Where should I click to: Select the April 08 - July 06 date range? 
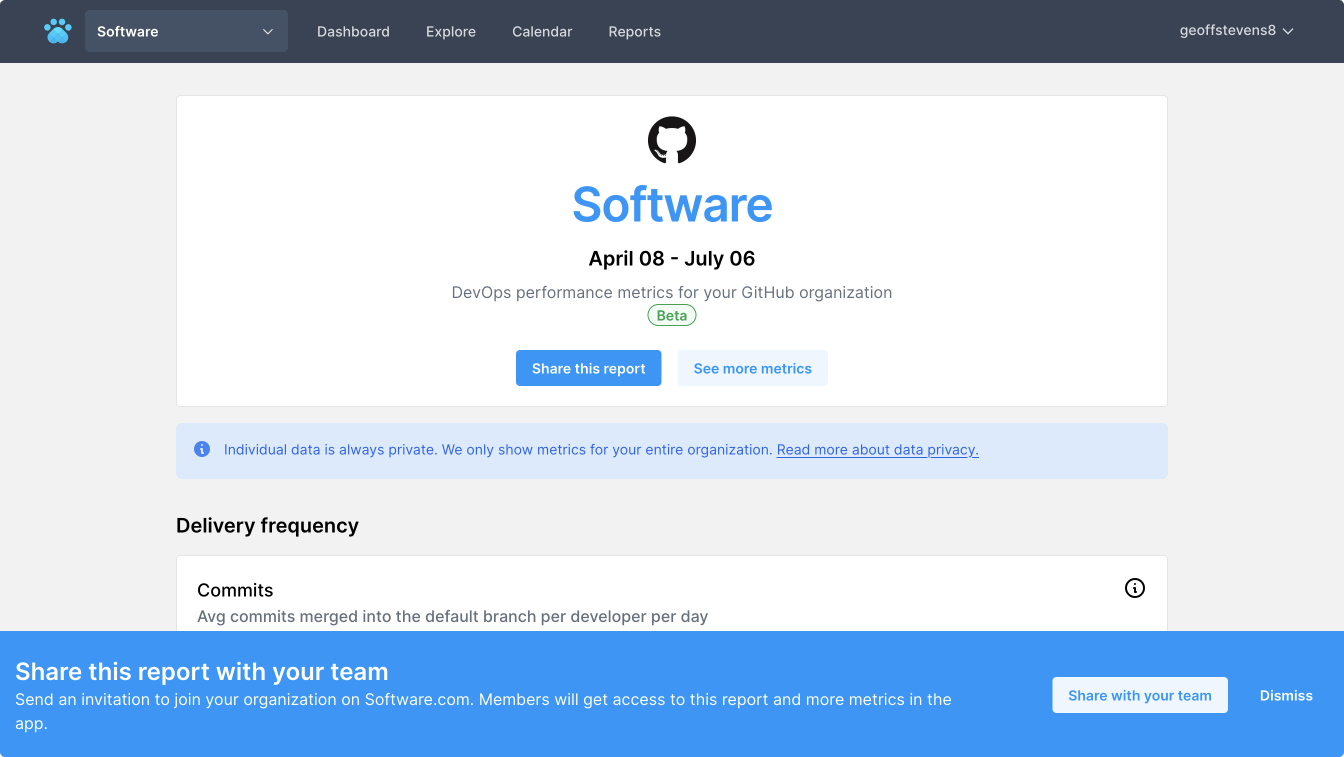(672, 259)
